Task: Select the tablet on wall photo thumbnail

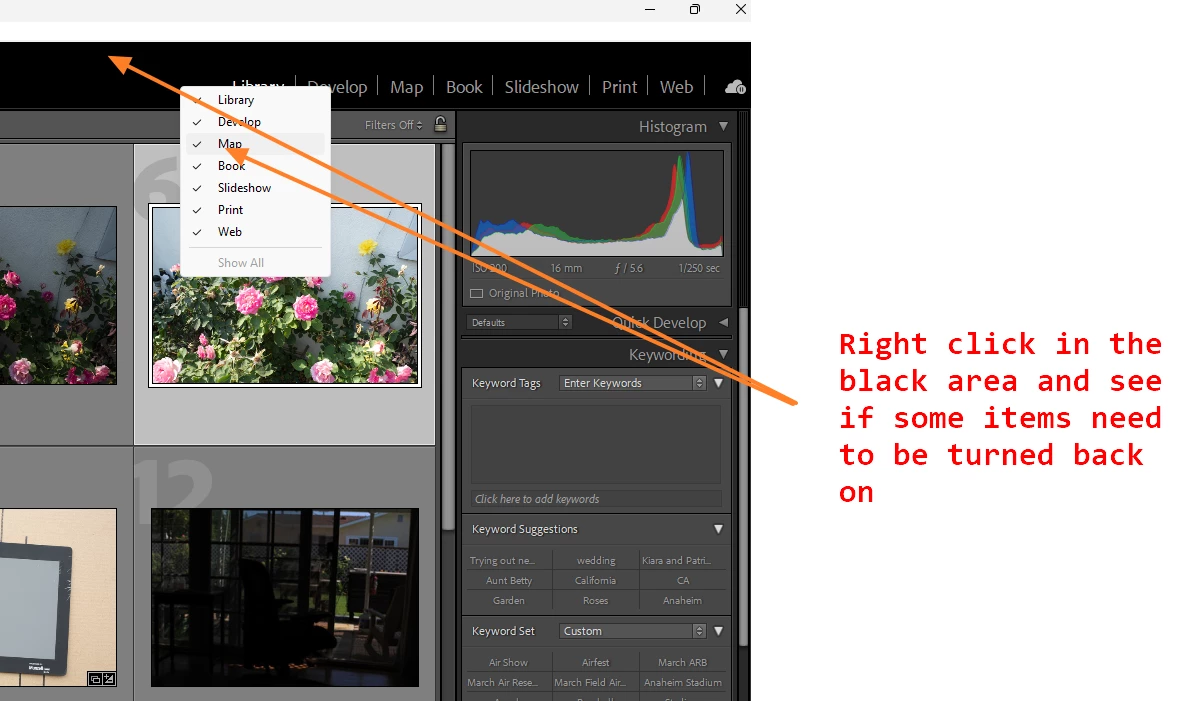Action: pyautogui.click(x=58, y=598)
